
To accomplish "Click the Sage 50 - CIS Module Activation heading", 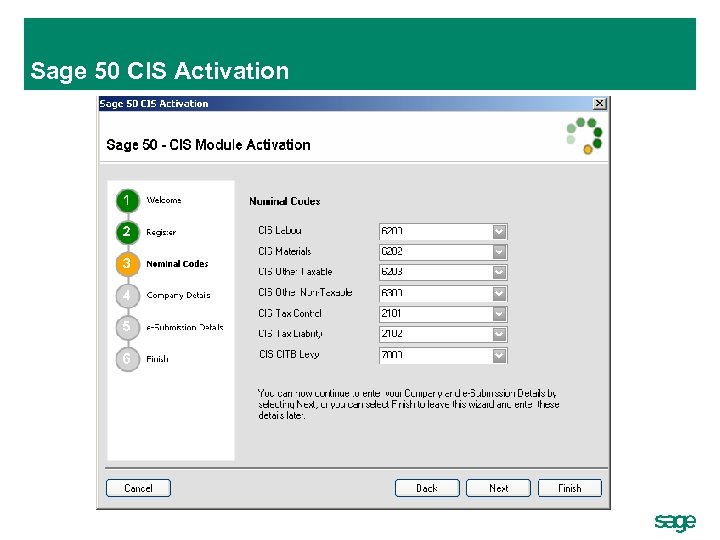I will 208,145.
